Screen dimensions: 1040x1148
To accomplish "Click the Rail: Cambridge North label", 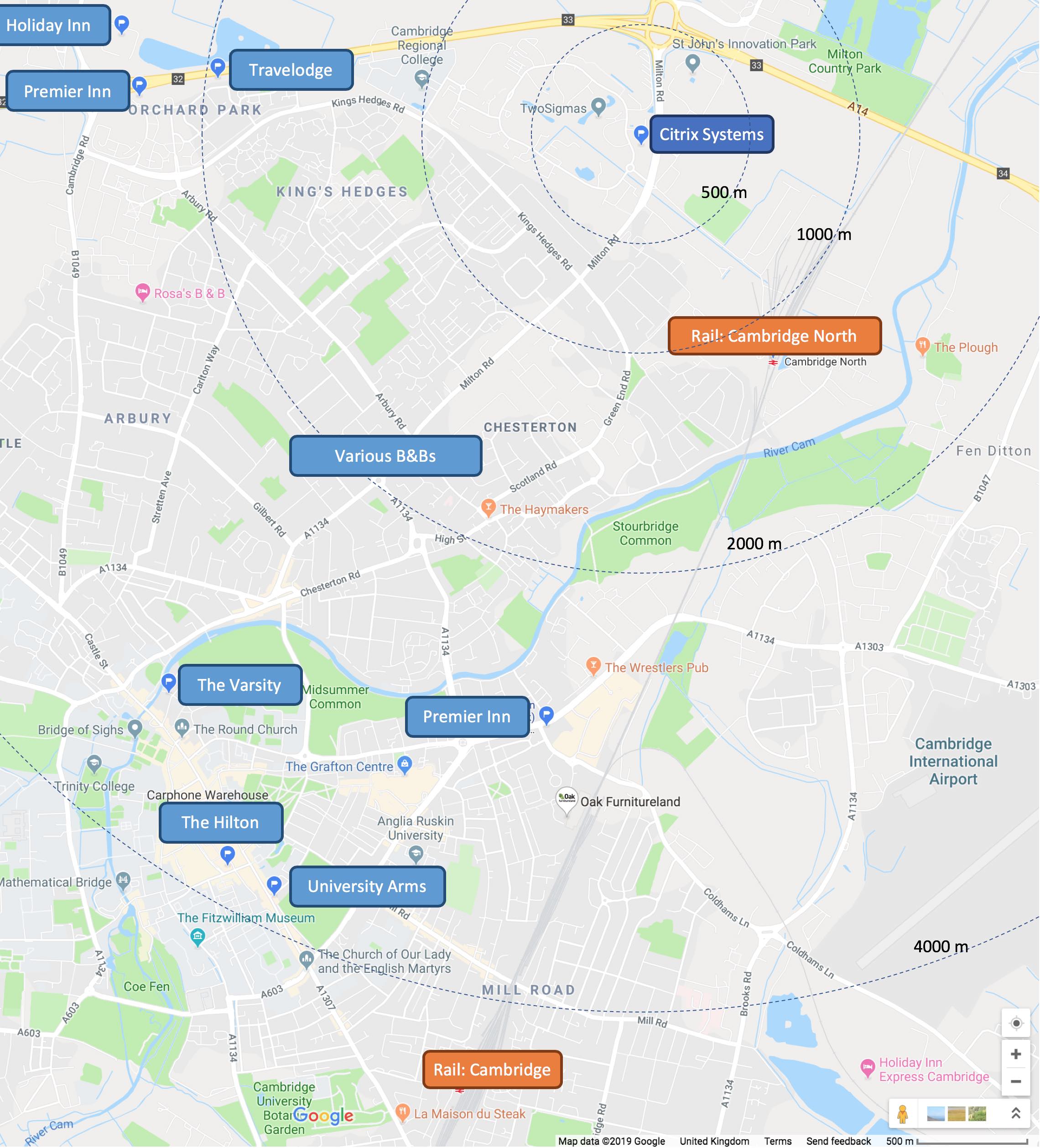I will [775, 336].
